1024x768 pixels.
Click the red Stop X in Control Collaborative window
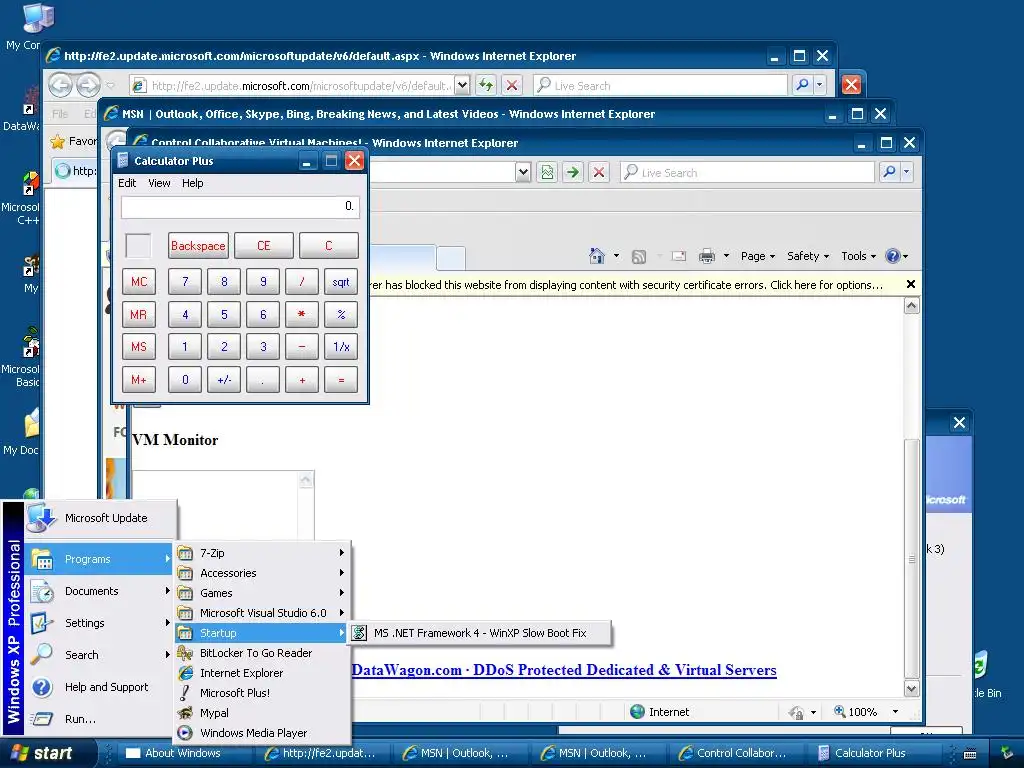pyautogui.click(x=598, y=172)
